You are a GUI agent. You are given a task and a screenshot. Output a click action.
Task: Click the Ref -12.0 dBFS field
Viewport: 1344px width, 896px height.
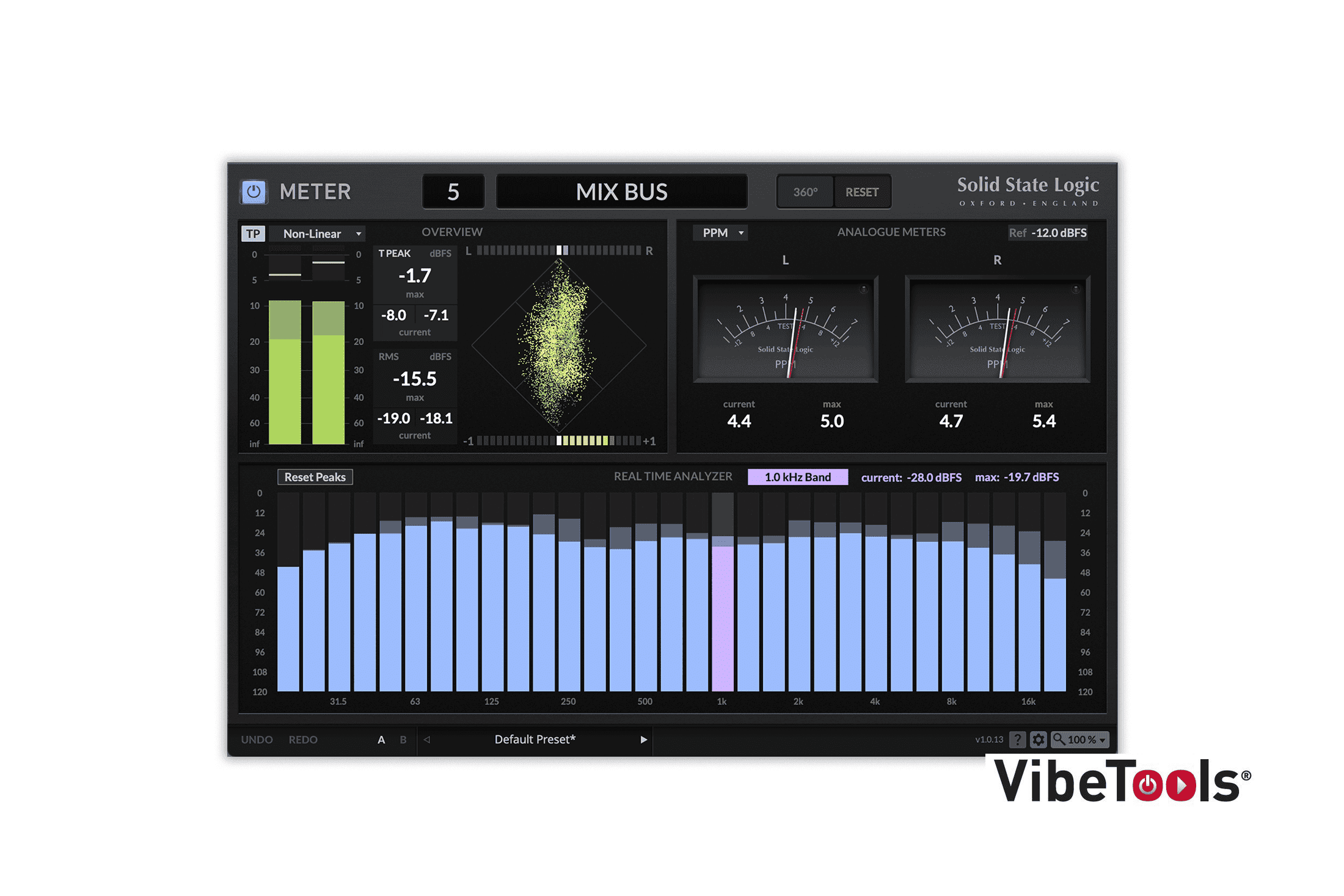[x=1048, y=233]
